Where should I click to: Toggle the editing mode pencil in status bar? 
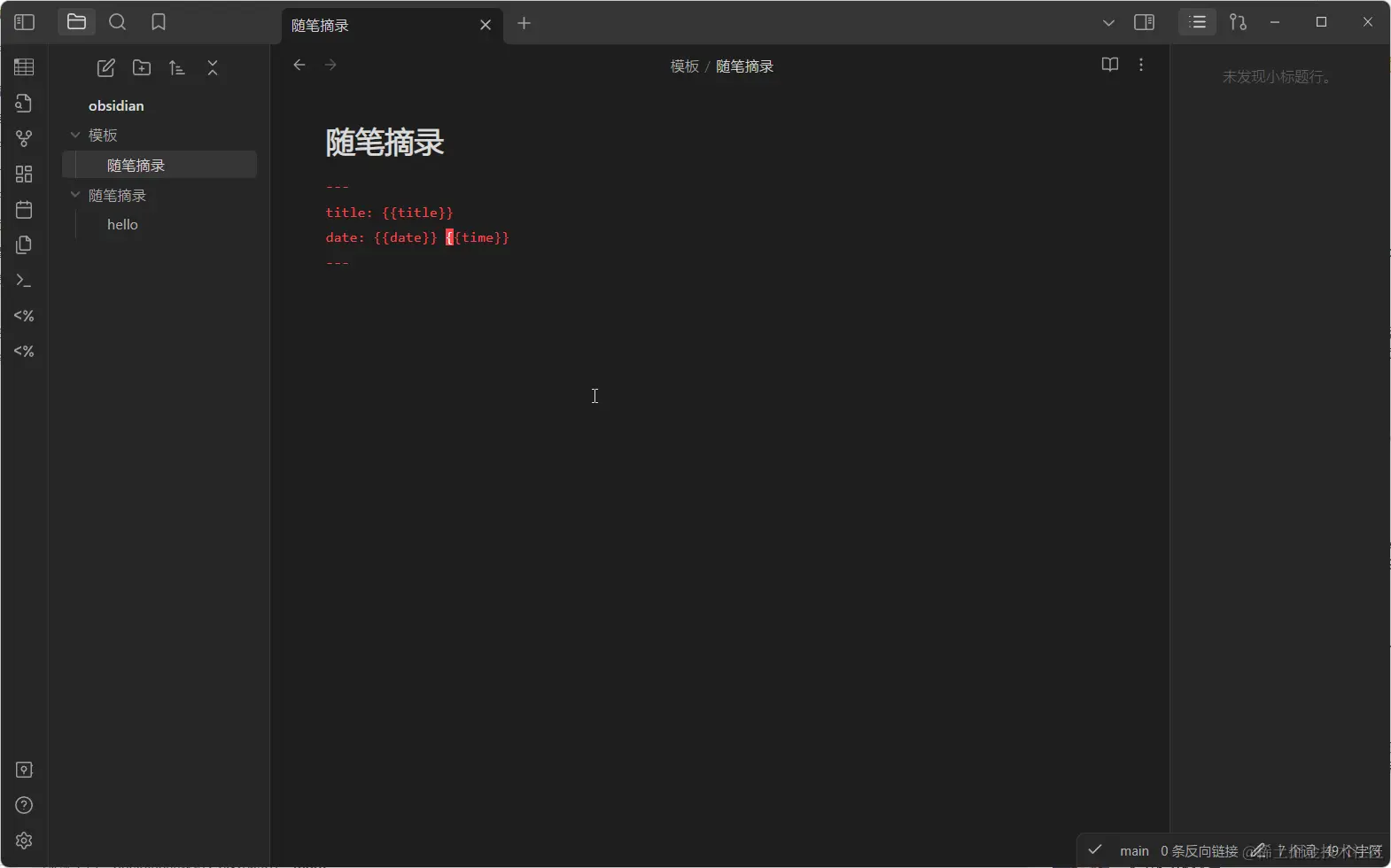(1259, 850)
